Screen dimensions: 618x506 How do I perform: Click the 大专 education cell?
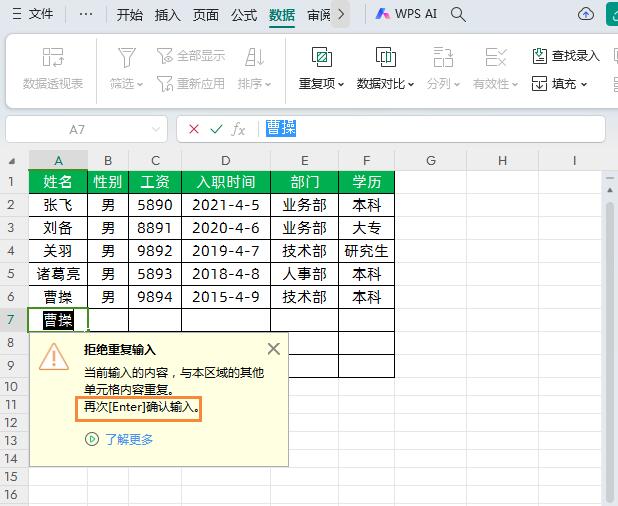(x=367, y=228)
